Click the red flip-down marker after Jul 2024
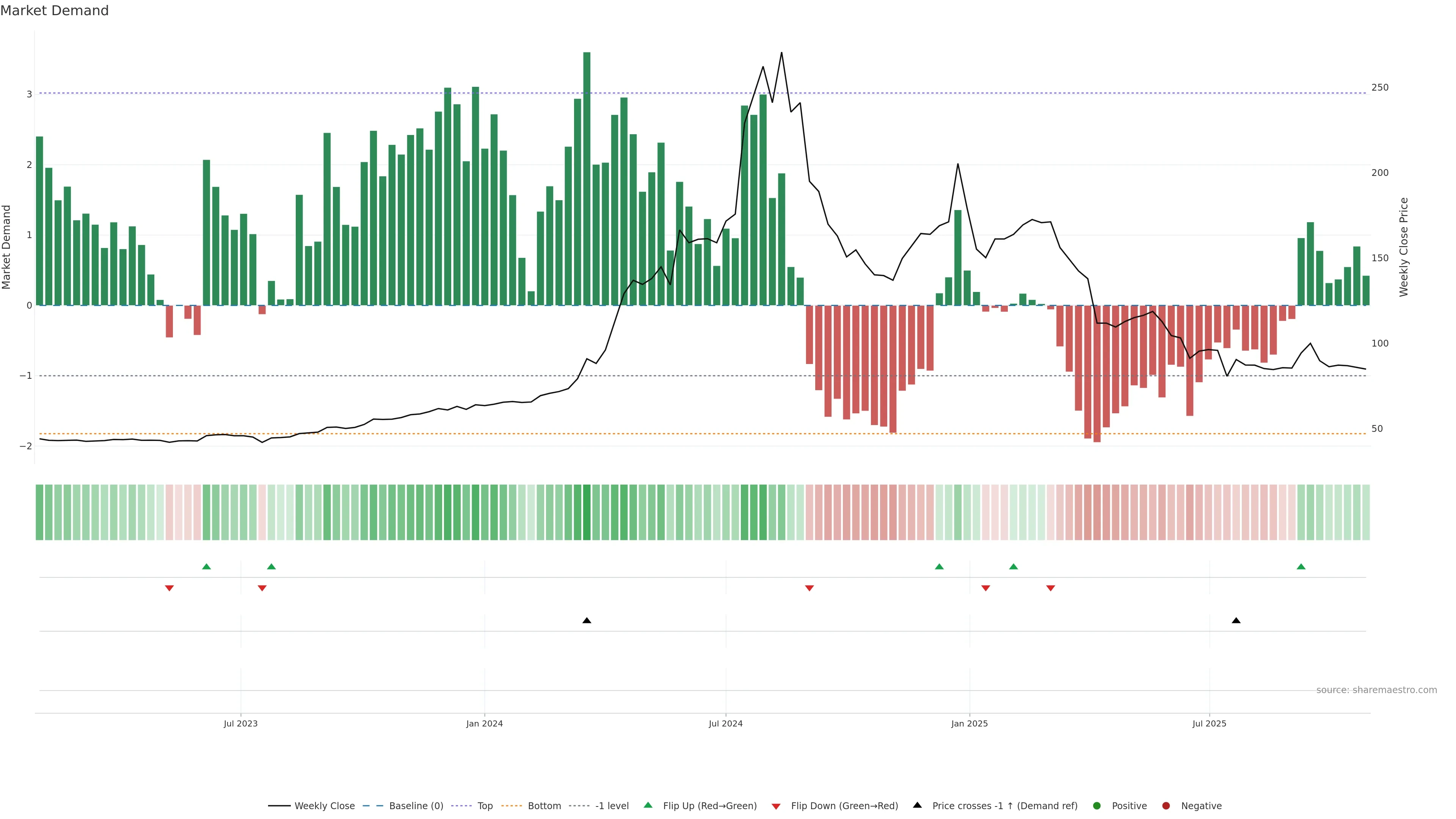This screenshot has height=819, width=1456. click(810, 588)
